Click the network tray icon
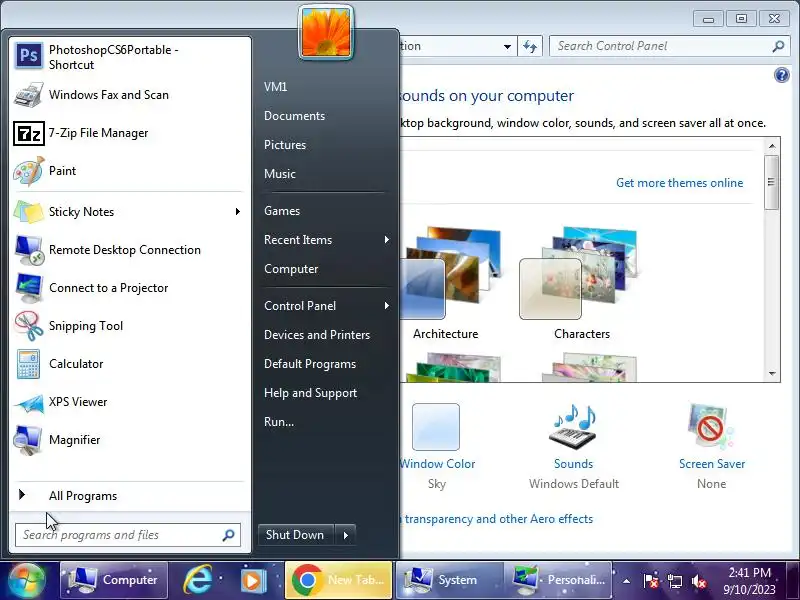The image size is (800, 600). (674, 581)
